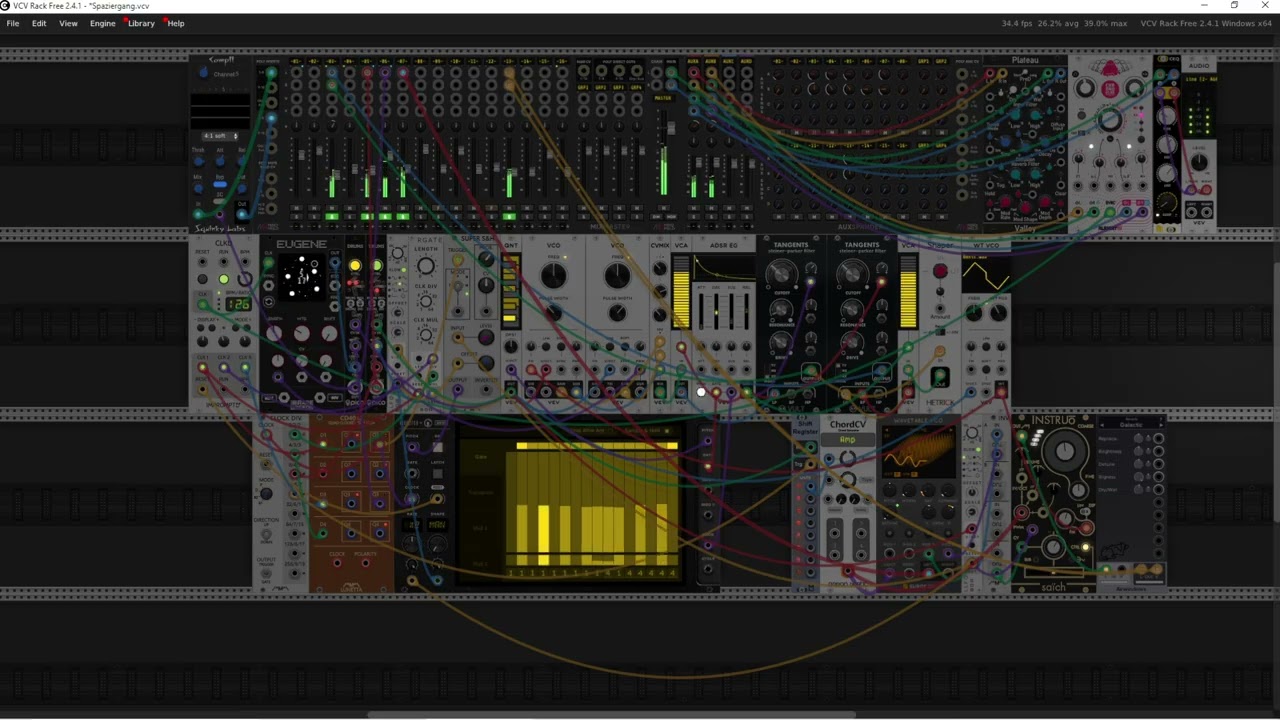Open the Edit menu
Image resolution: width=1280 pixels, height=720 pixels.
point(39,23)
